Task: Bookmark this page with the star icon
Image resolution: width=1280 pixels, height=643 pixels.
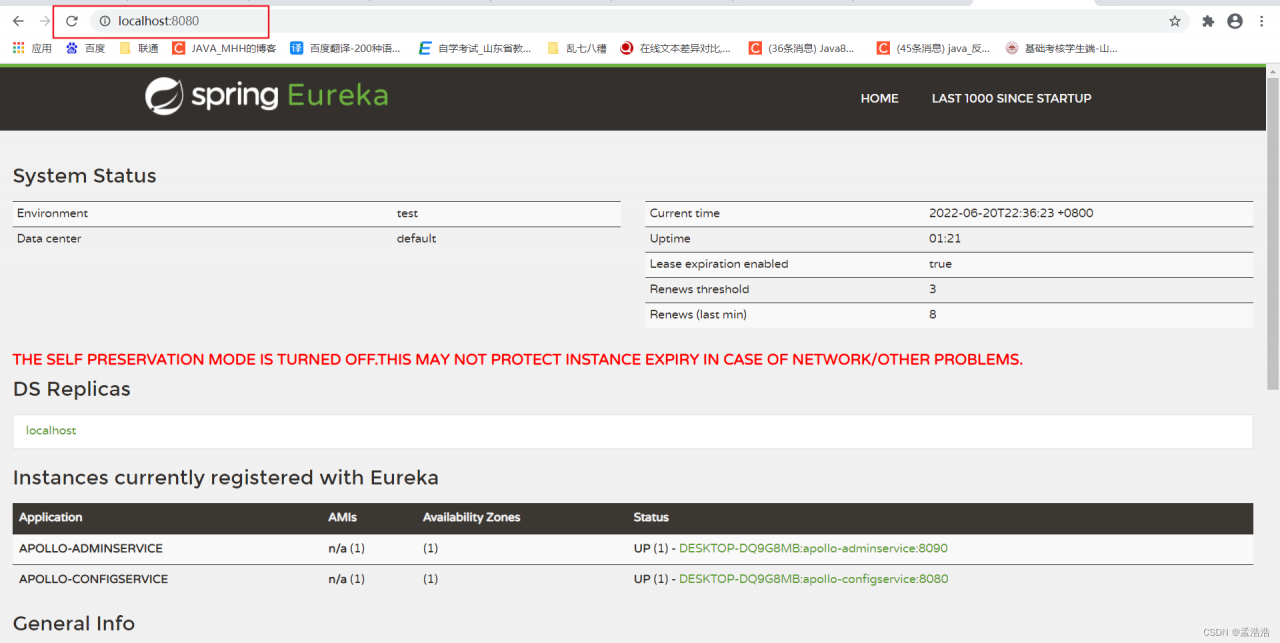Action: [x=1175, y=21]
